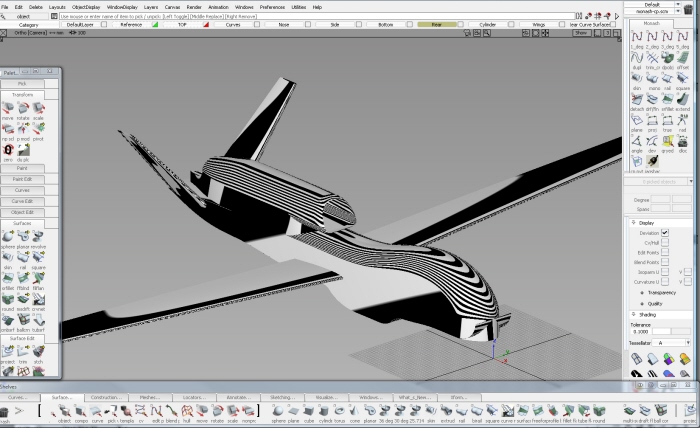Select the move tool in Transform palette
The width and height of the screenshot is (700, 428).
pos(8,109)
